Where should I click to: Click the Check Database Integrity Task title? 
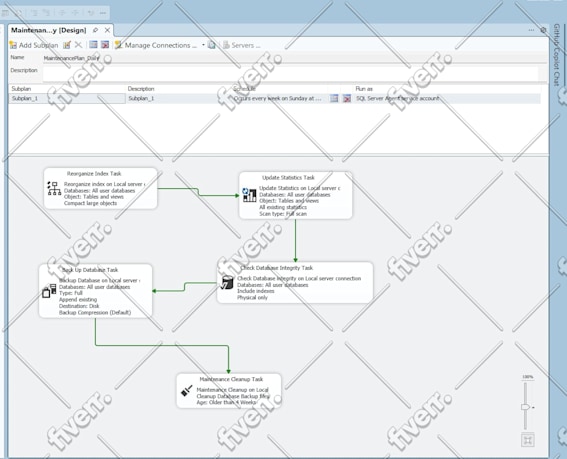(x=277, y=268)
